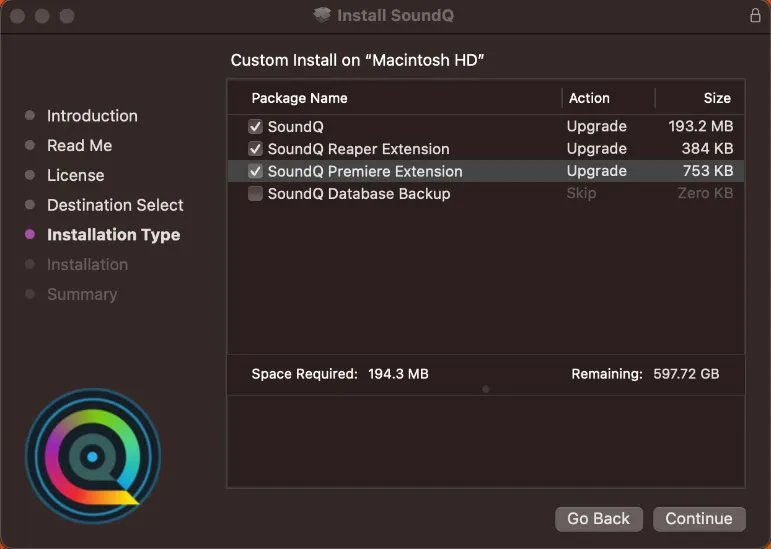The height and width of the screenshot is (549, 771).
Task: Enable SoundQ Database Backup checkbox
Action: point(255,193)
